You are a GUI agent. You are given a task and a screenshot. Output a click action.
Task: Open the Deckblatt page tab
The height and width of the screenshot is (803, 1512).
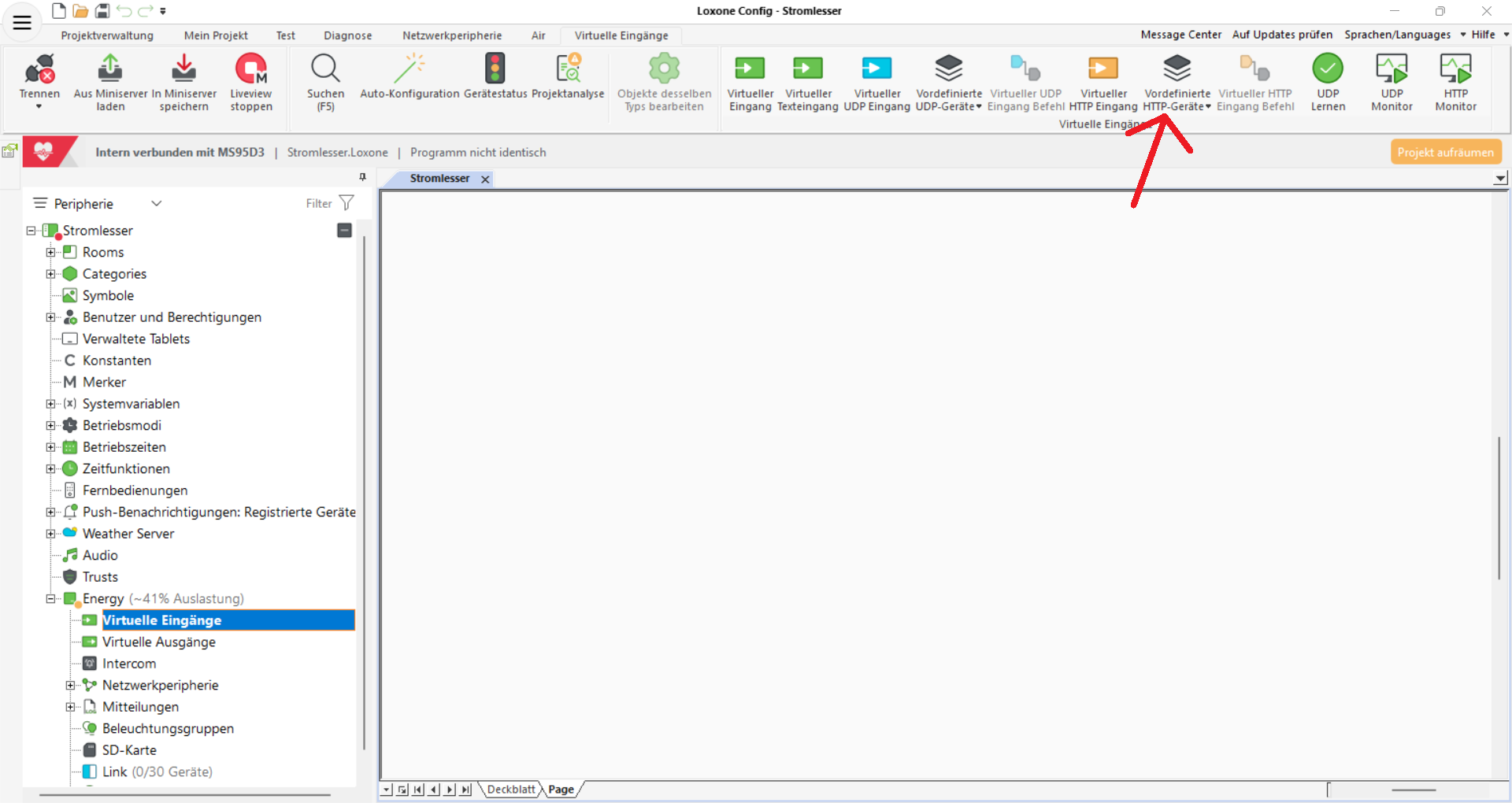[x=510, y=790]
